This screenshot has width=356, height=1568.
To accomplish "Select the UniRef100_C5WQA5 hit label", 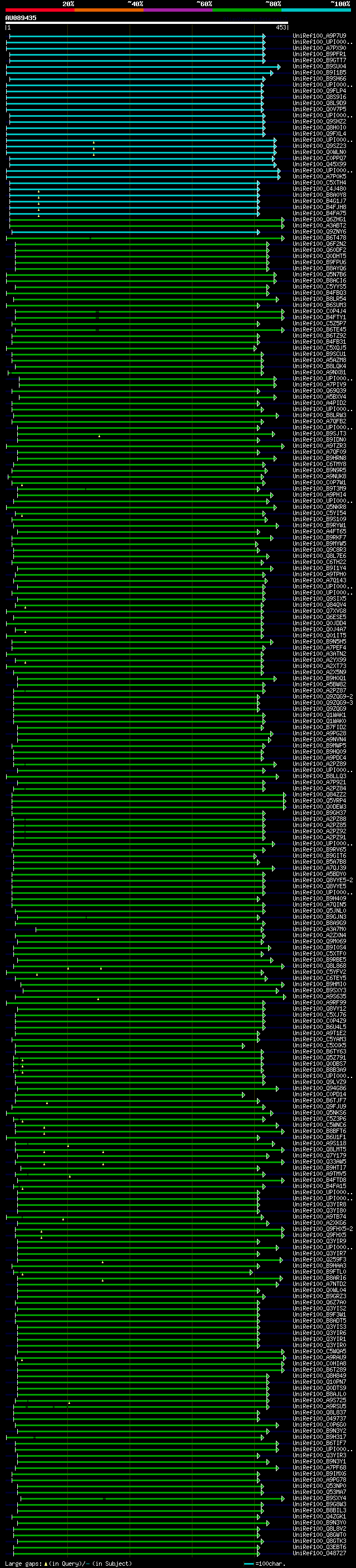I will [x=319, y=1351].
